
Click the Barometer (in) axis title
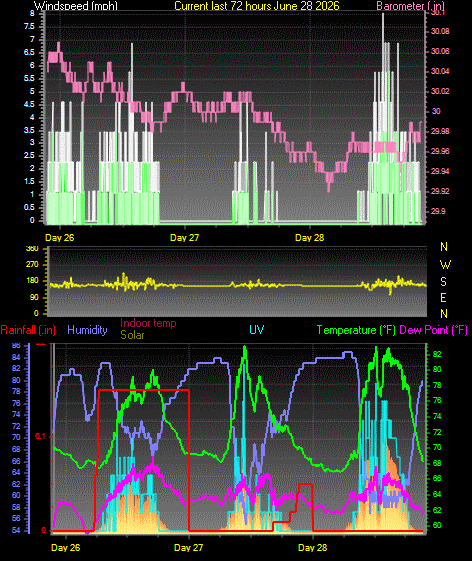pos(410,6)
